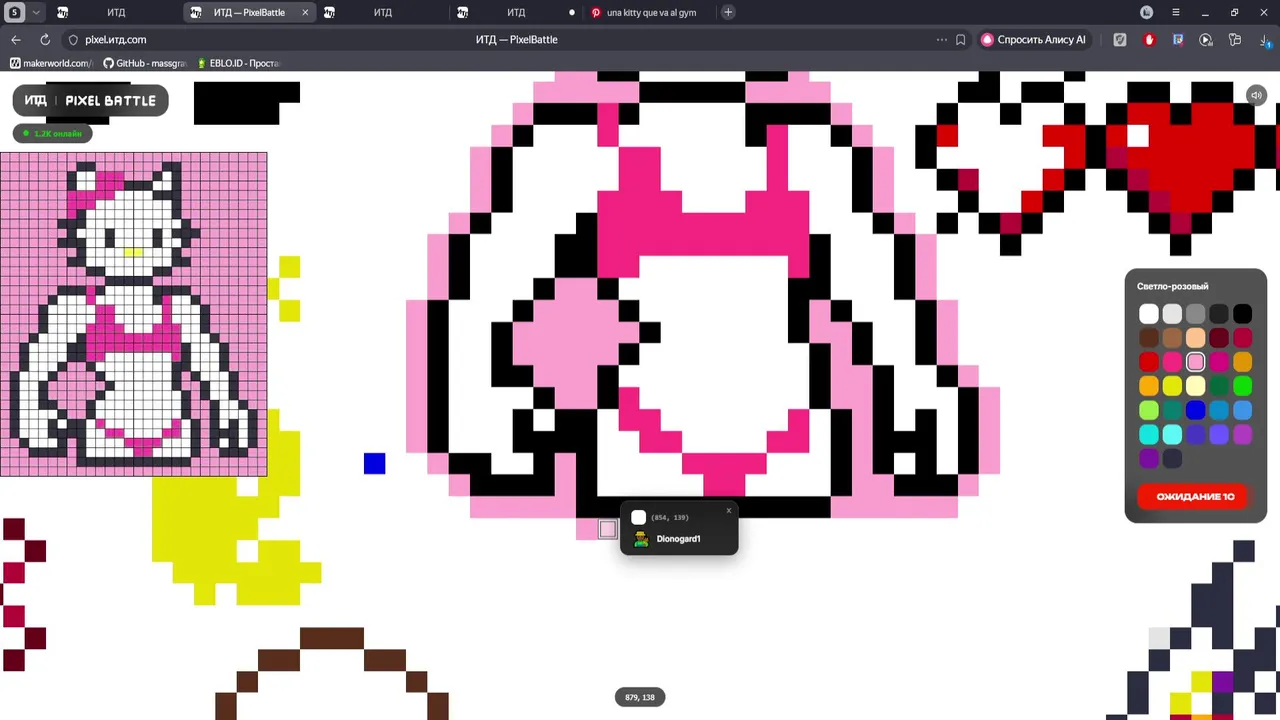Click the highlighted selected pixel under the artwork

[x=608, y=529]
